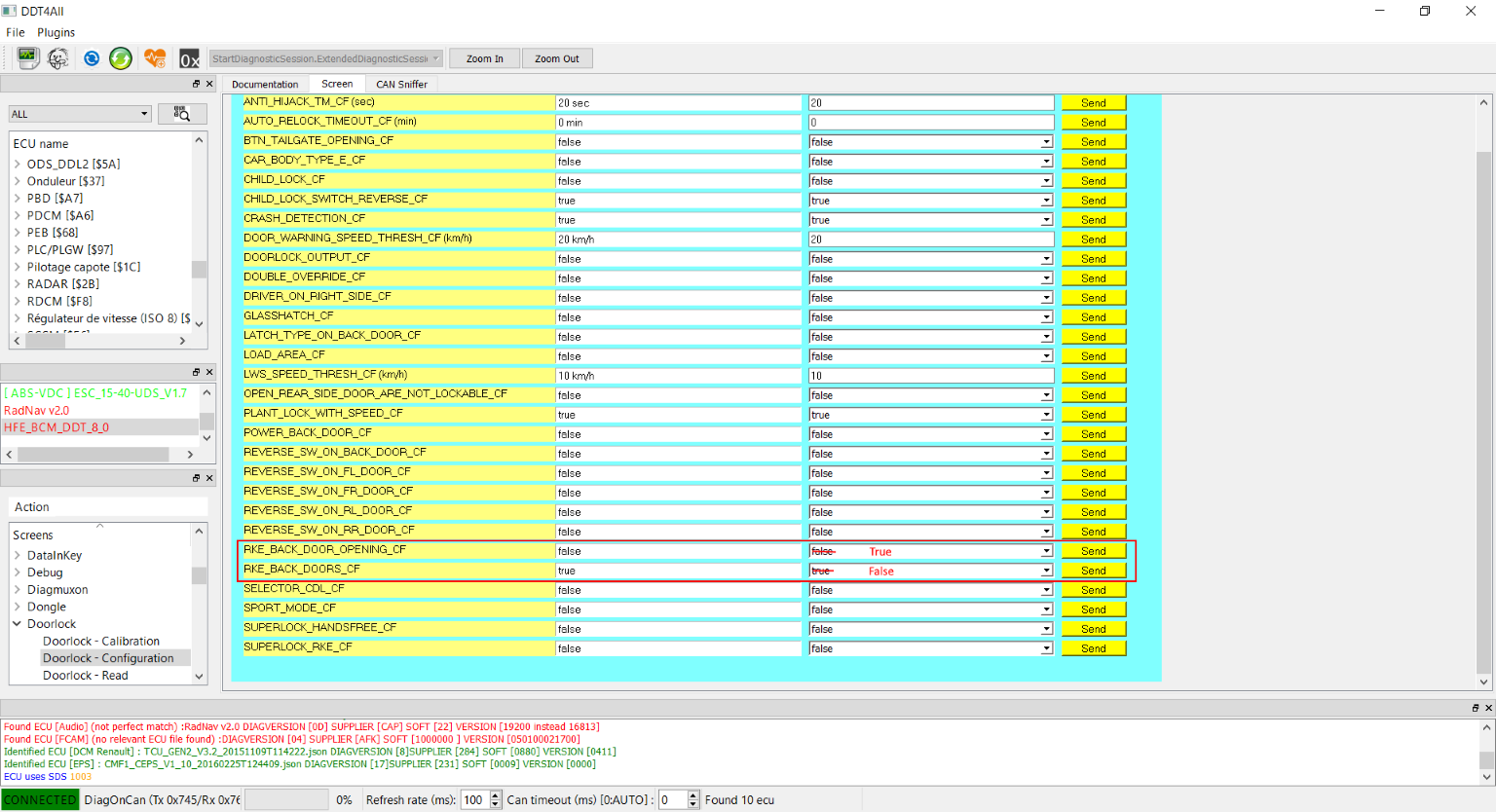Edit the LWS_SPEED_THRESH_CF input field
This screenshot has height=812, width=1496.
[931, 376]
